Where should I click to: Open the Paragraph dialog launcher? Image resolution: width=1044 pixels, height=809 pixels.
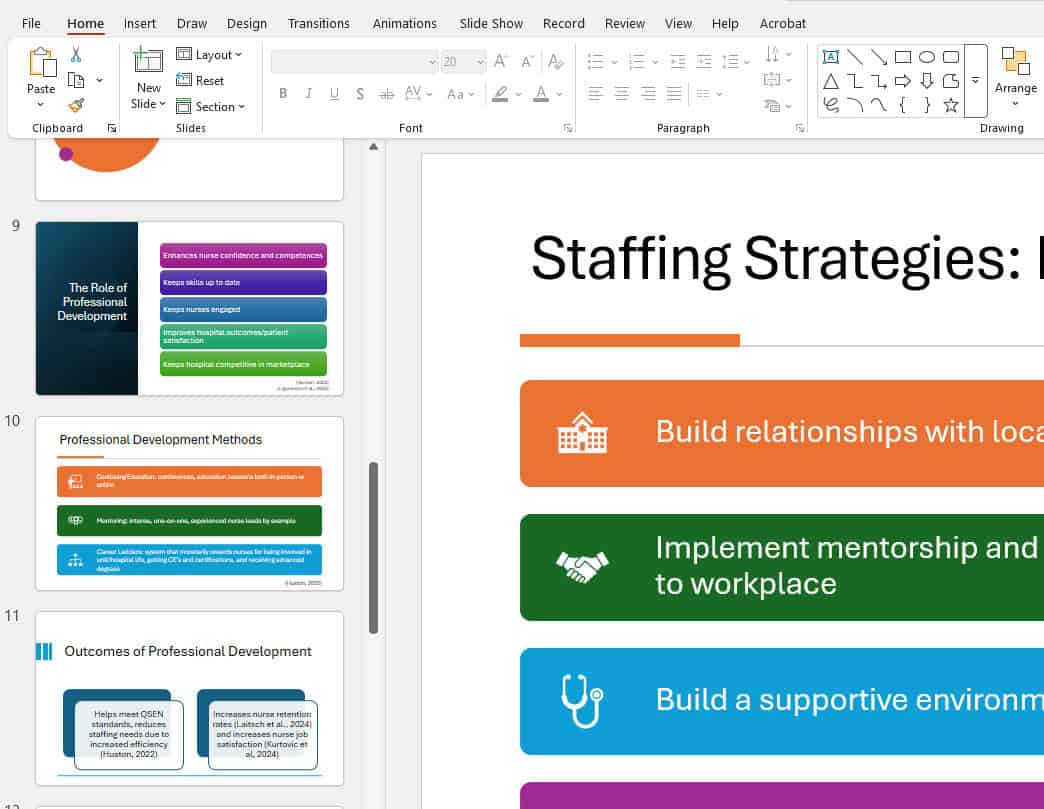(800, 128)
